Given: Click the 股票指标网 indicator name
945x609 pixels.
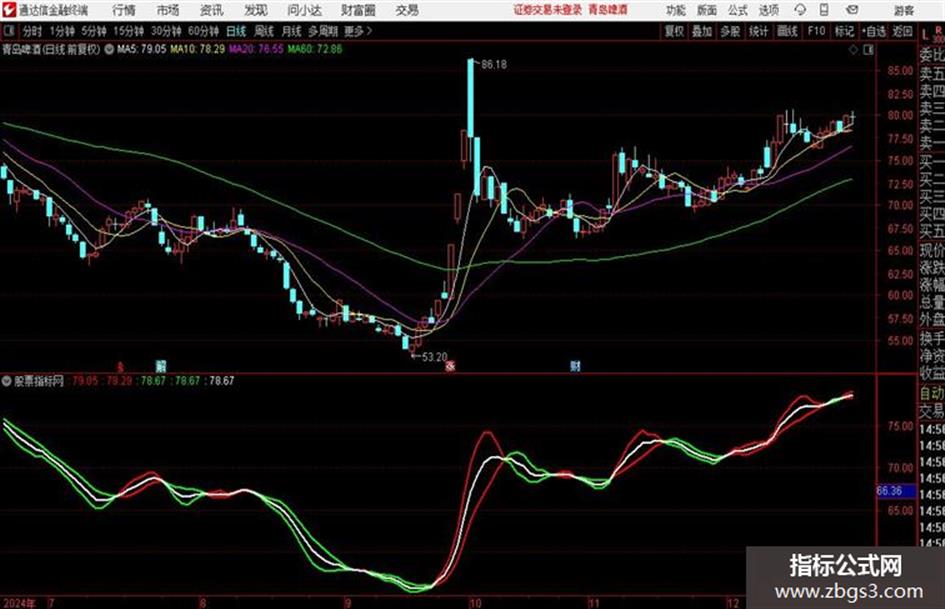Looking at the screenshot, I should coord(39,381).
